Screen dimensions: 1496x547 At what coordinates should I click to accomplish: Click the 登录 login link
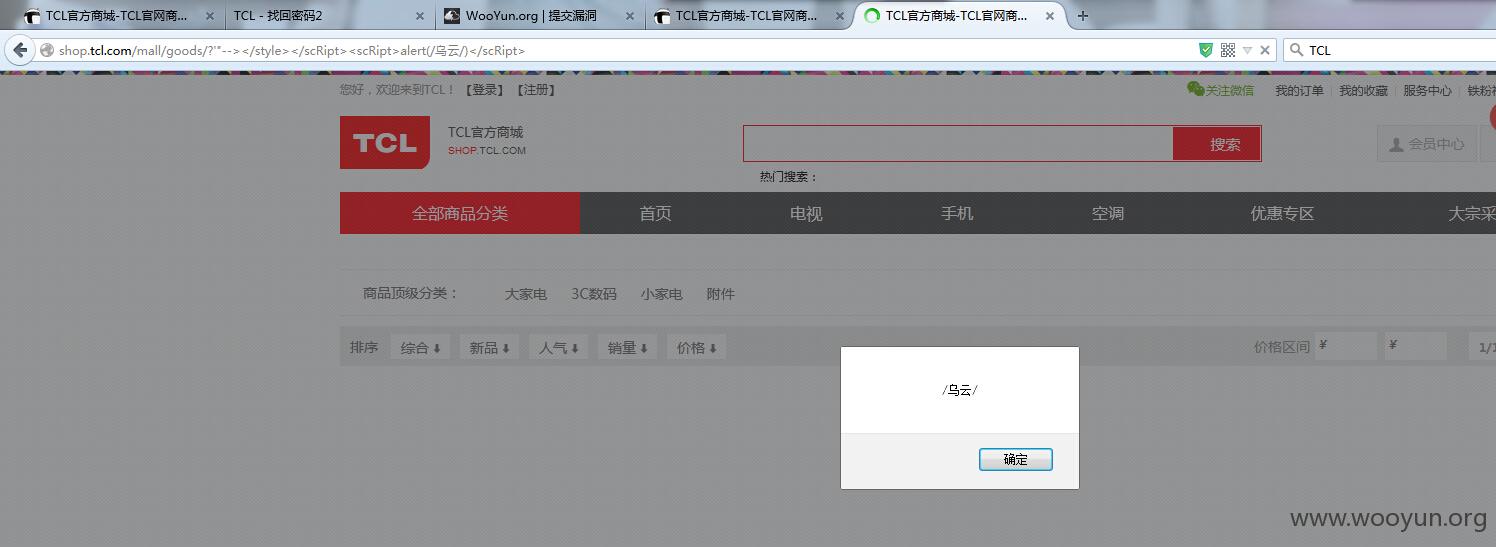click(x=487, y=90)
